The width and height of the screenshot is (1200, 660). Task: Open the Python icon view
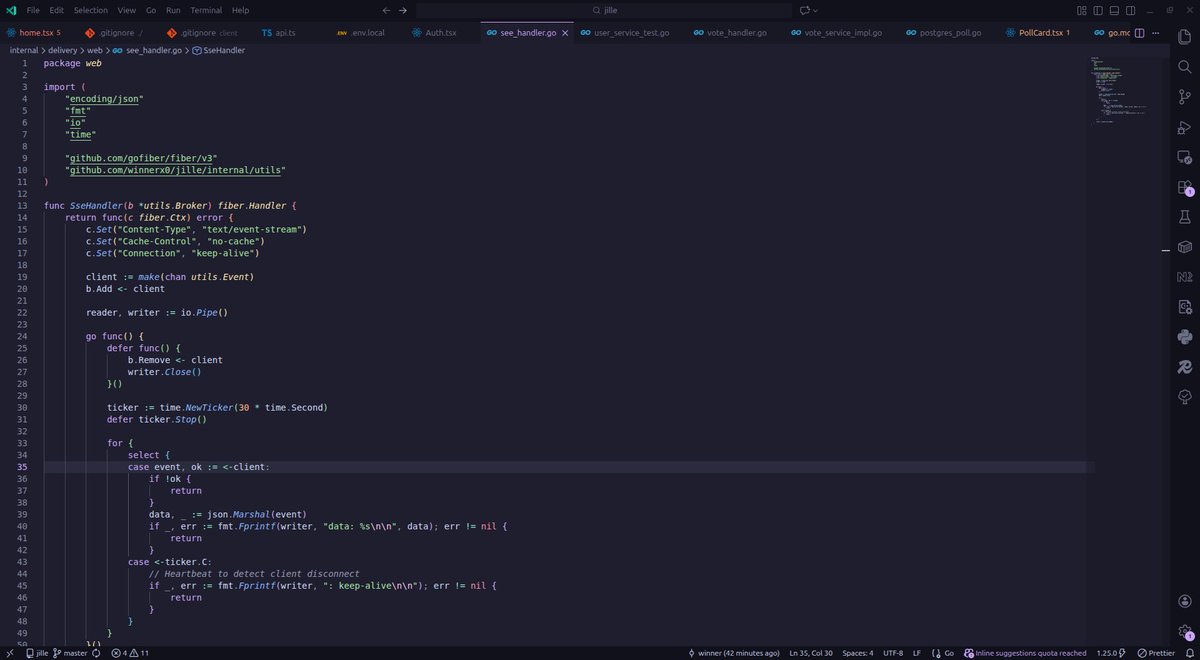1184,336
